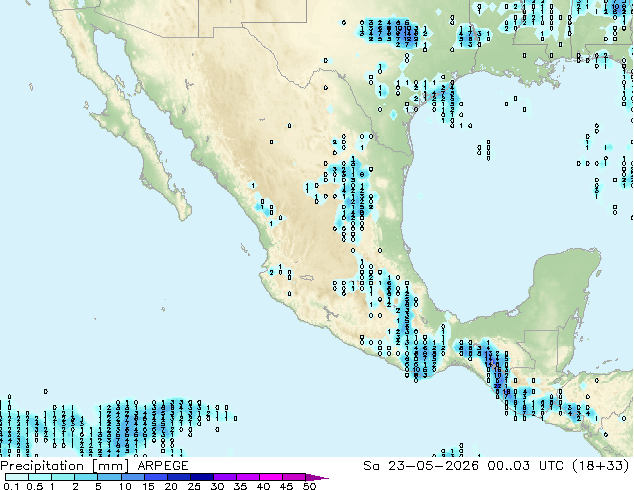Click the '25' legend value label

click(x=194, y=486)
